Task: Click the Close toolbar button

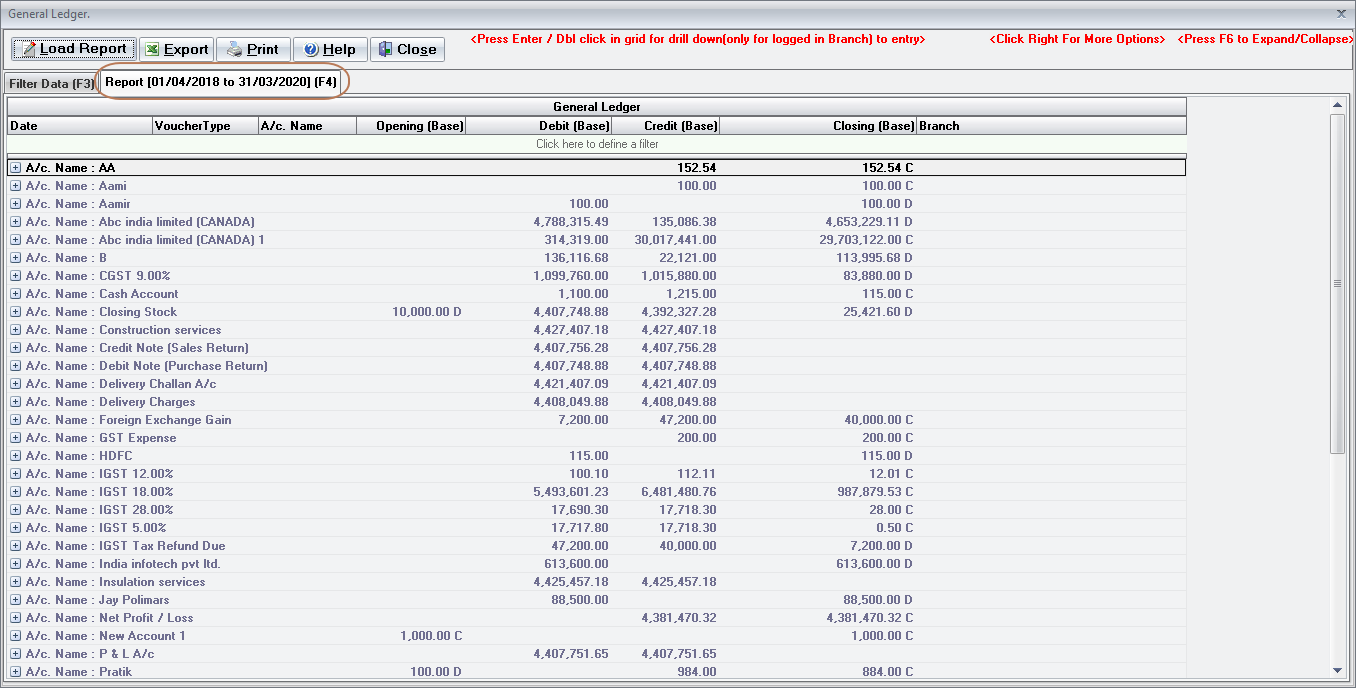Action: click(407, 49)
